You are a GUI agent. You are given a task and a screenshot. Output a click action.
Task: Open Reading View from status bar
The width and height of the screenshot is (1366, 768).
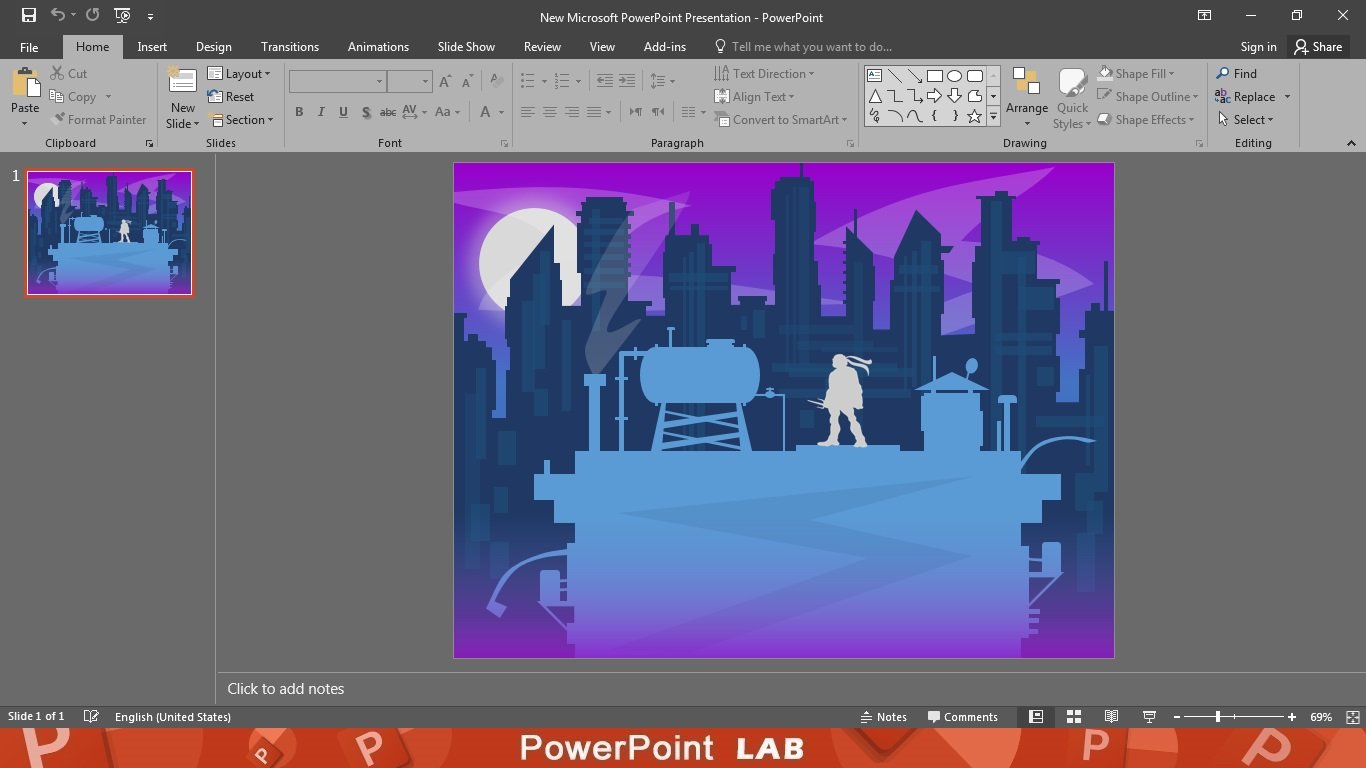pos(1111,717)
